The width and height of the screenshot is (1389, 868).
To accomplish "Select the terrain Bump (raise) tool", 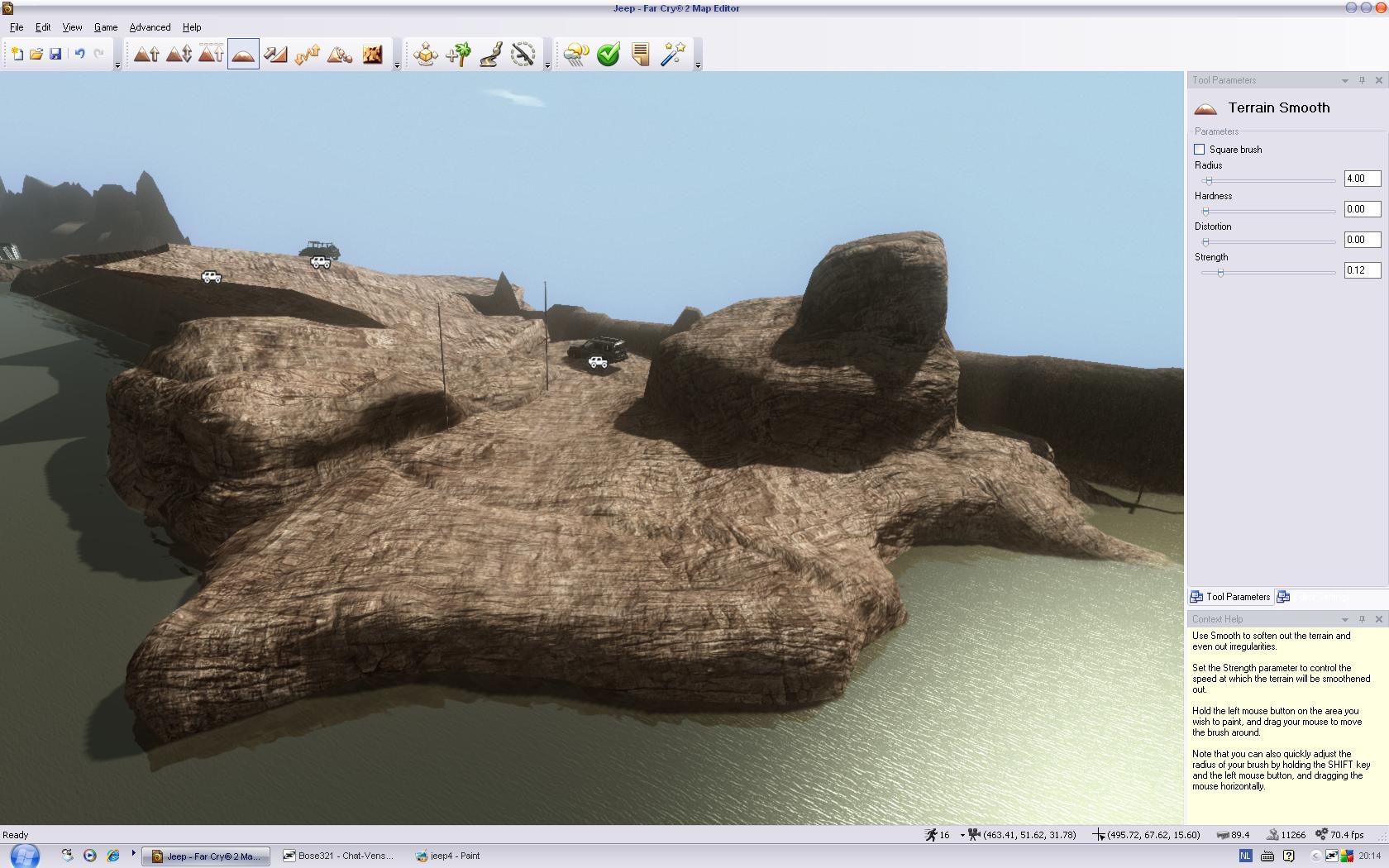I will click(146, 55).
